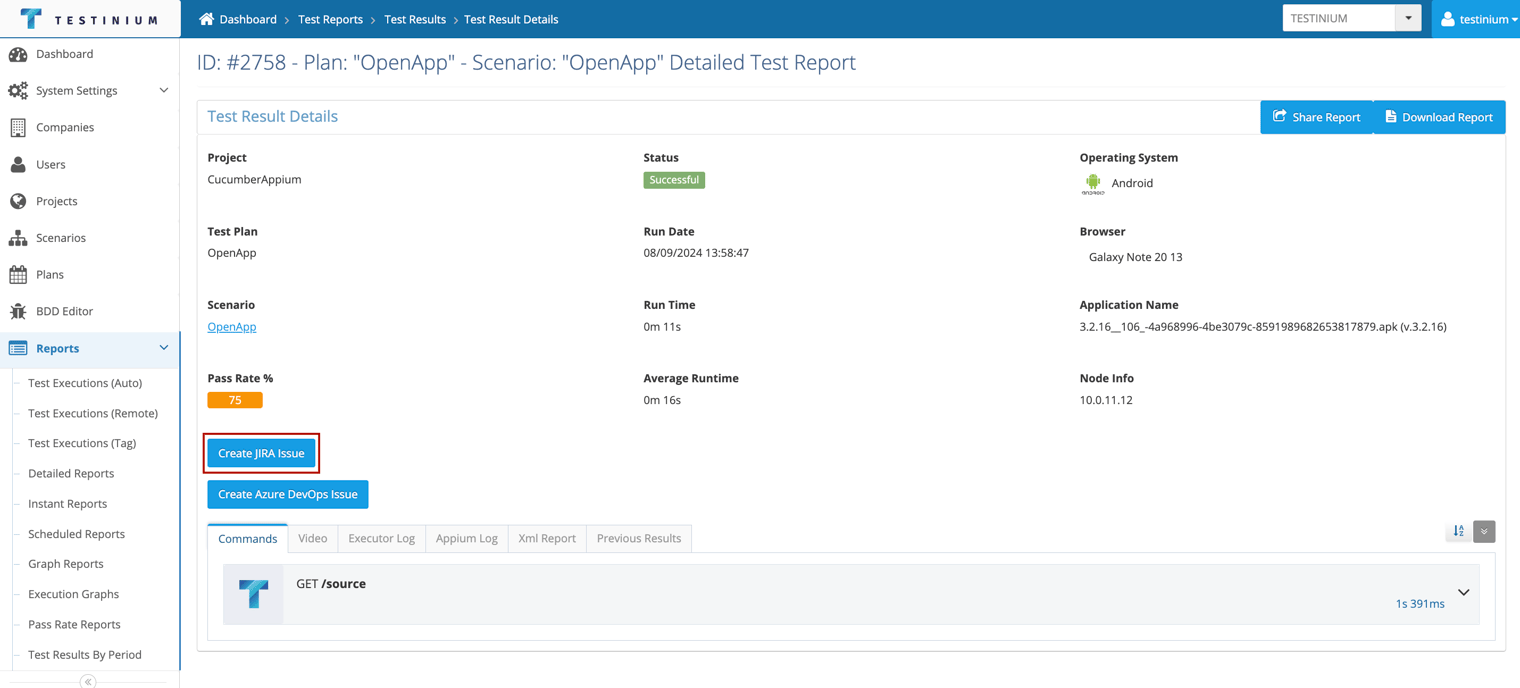Open Instant Reports in sidebar
The image size is (1520, 688).
click(x=68, y=504)
